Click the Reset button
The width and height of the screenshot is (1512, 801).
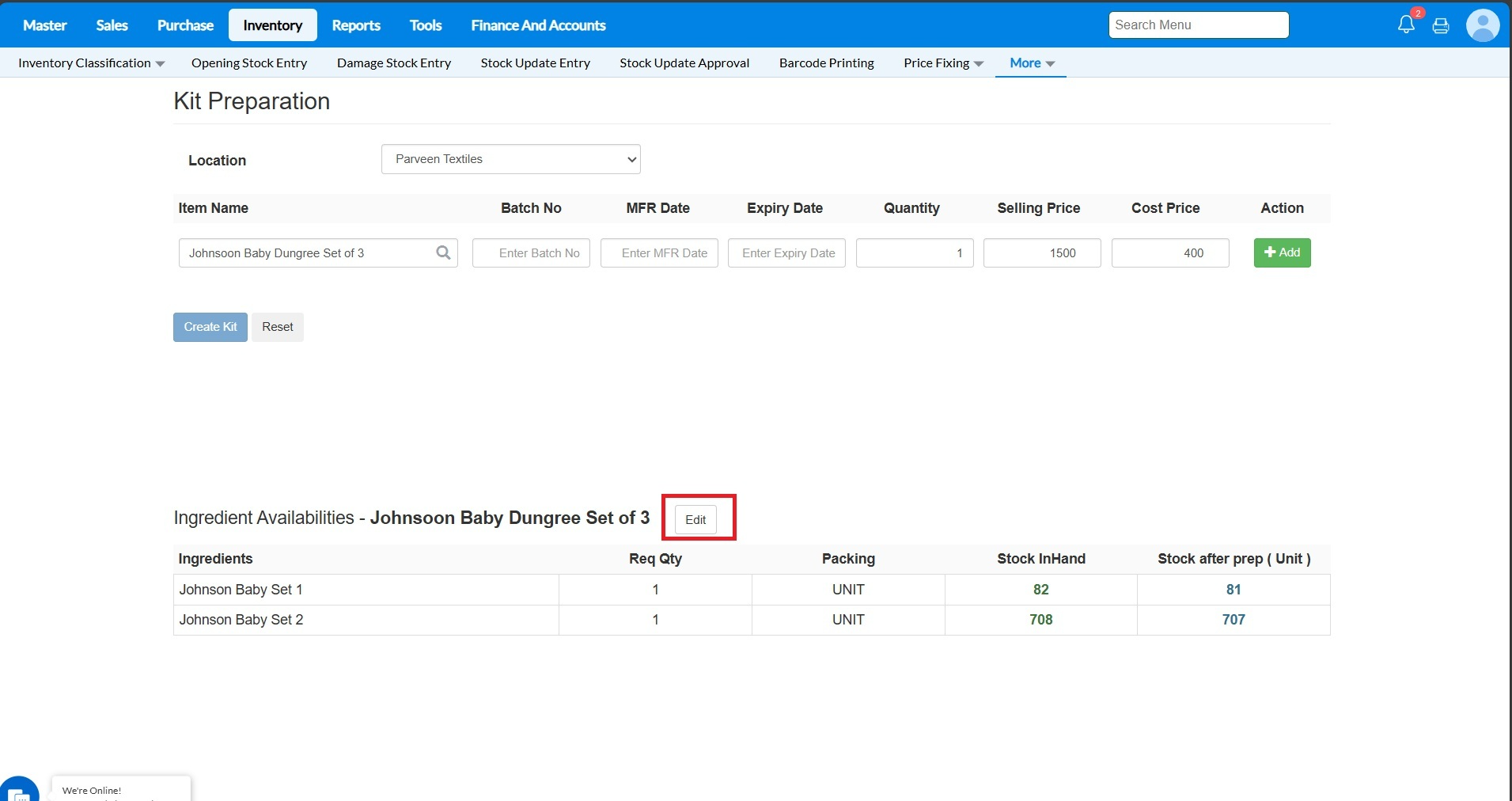click(x=277, y=327)
